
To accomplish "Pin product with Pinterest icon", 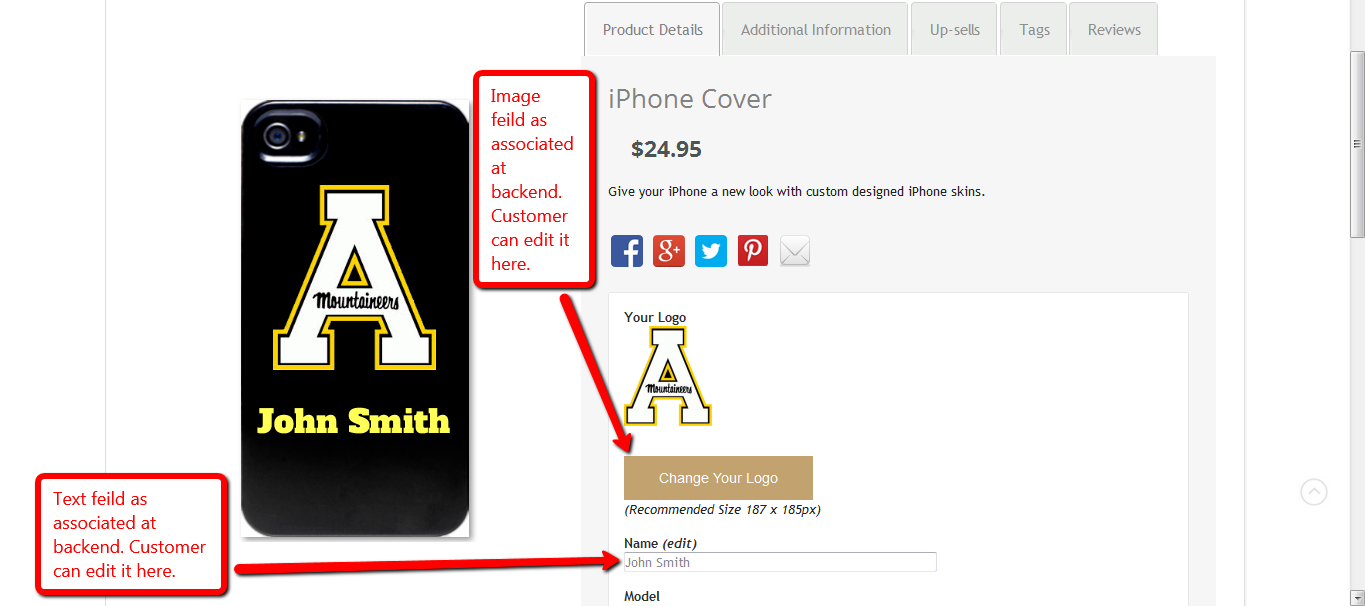I will pyautogui.click(x=753, y=250).
